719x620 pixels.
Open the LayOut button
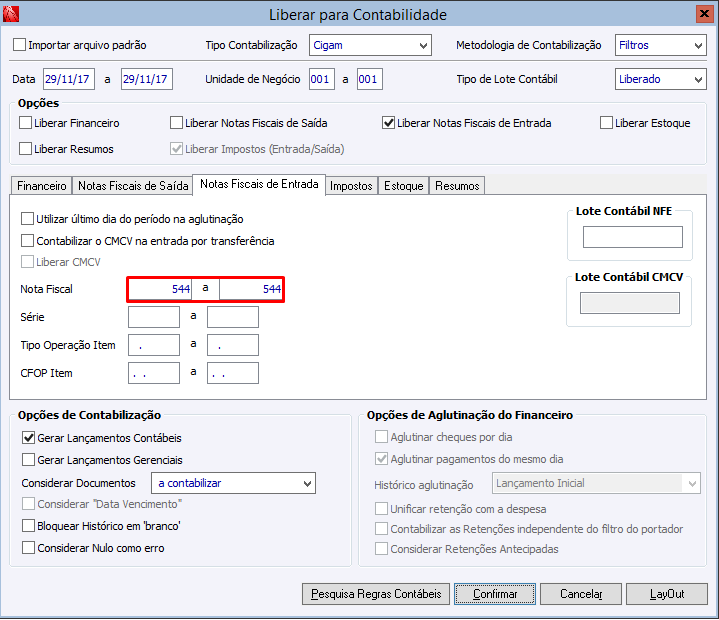(667, 594)
